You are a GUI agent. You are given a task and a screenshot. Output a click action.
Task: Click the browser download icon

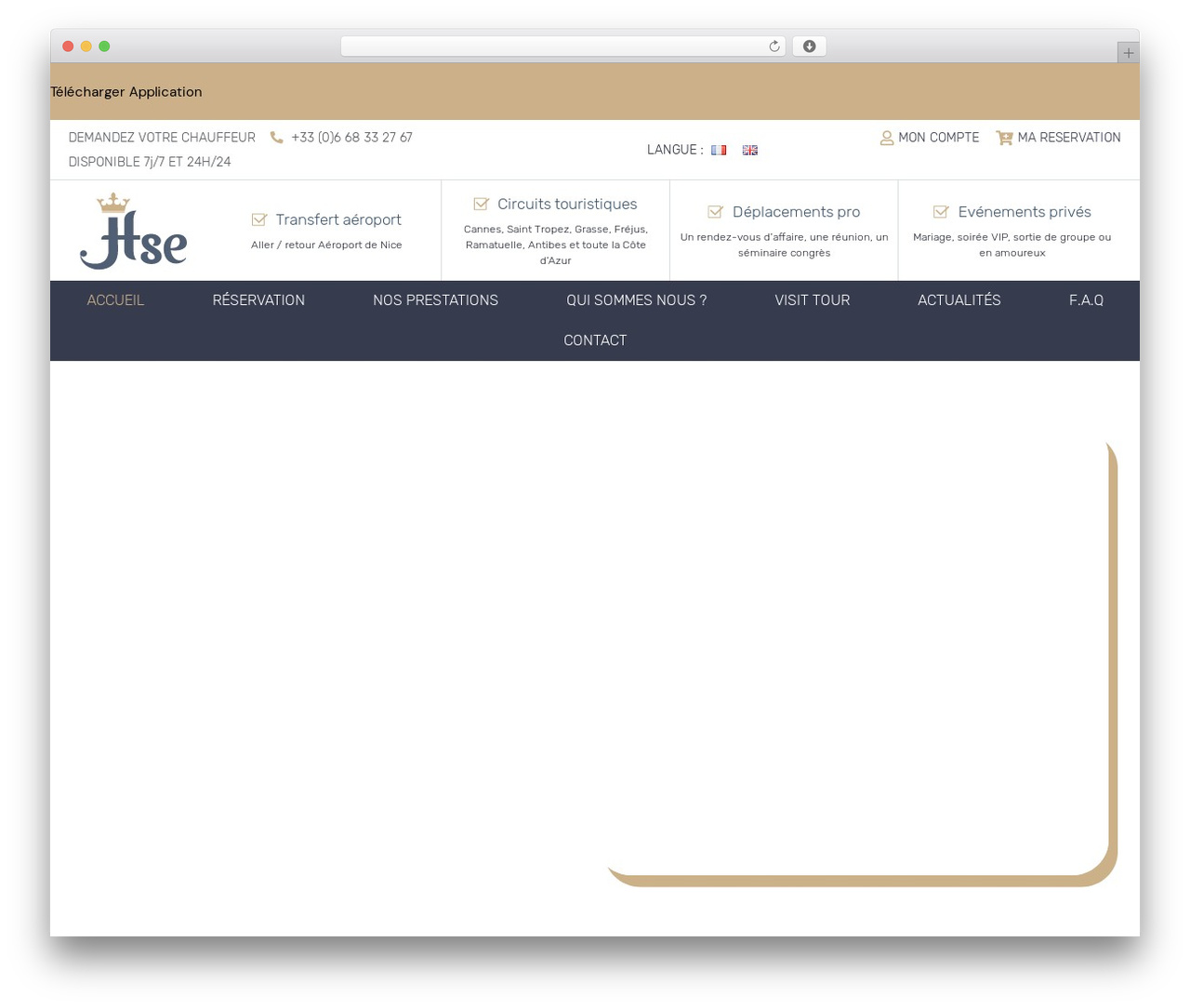[x=810, y=46]
